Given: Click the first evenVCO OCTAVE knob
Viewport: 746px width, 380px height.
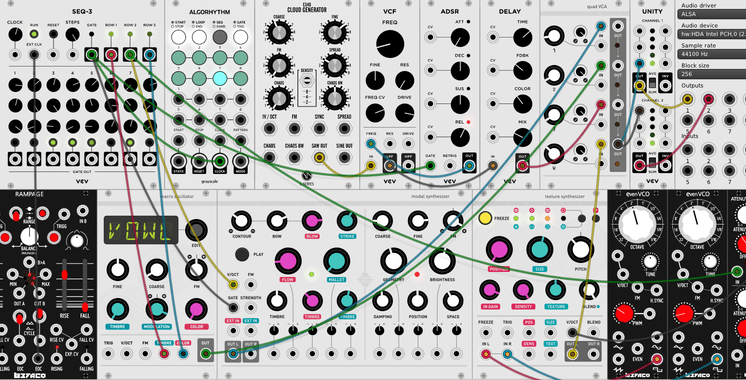Looking at the screenshot, I should pyautogui.click(x=638, y=223).
